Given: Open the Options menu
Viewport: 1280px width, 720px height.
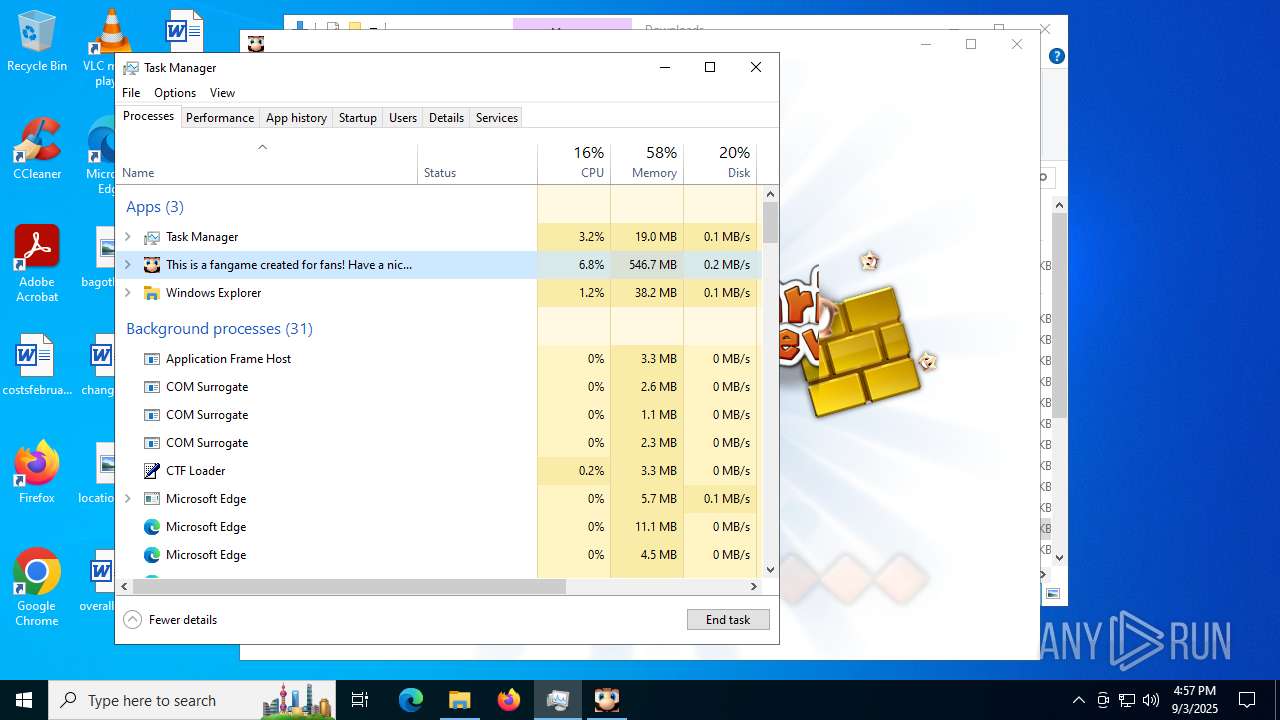Looking at the screenshot, I should pos(175,93).
